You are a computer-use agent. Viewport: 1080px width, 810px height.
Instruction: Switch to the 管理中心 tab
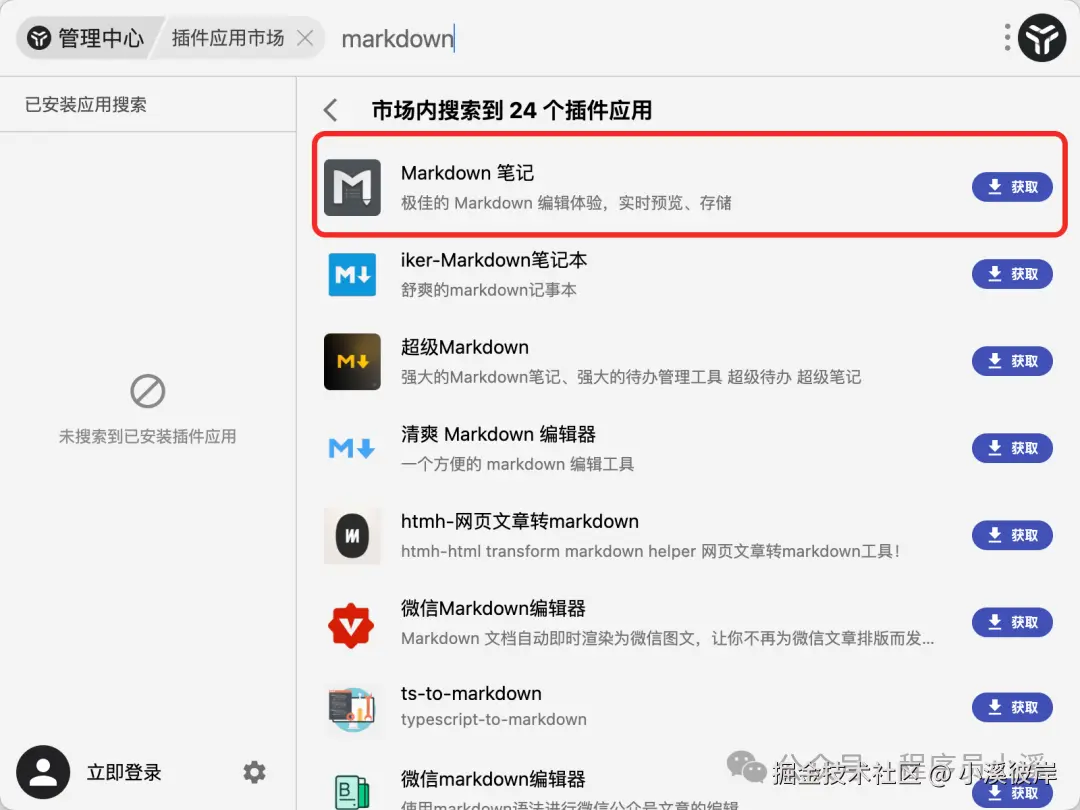pyautogui.click(x=86, y=38)
